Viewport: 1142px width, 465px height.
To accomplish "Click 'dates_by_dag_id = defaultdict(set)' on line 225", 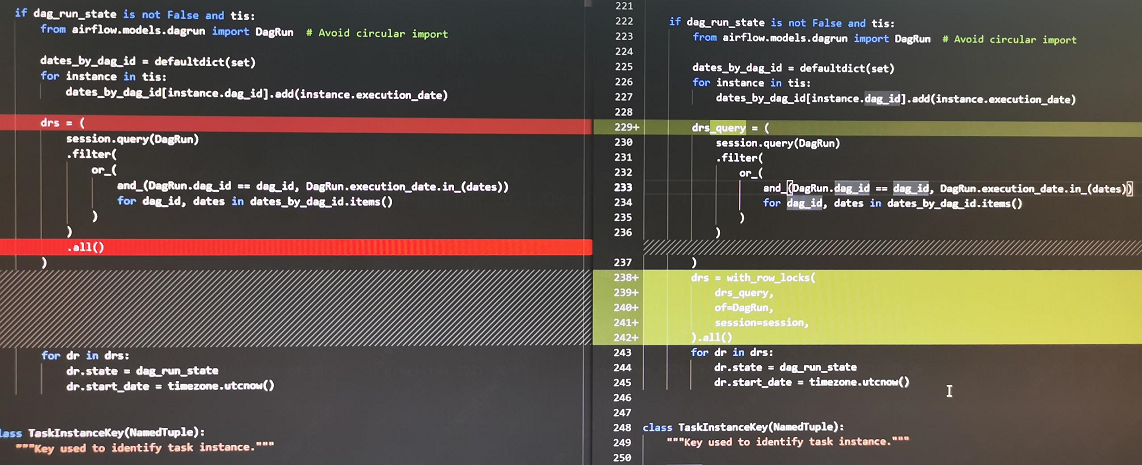I will pos(793,68).
